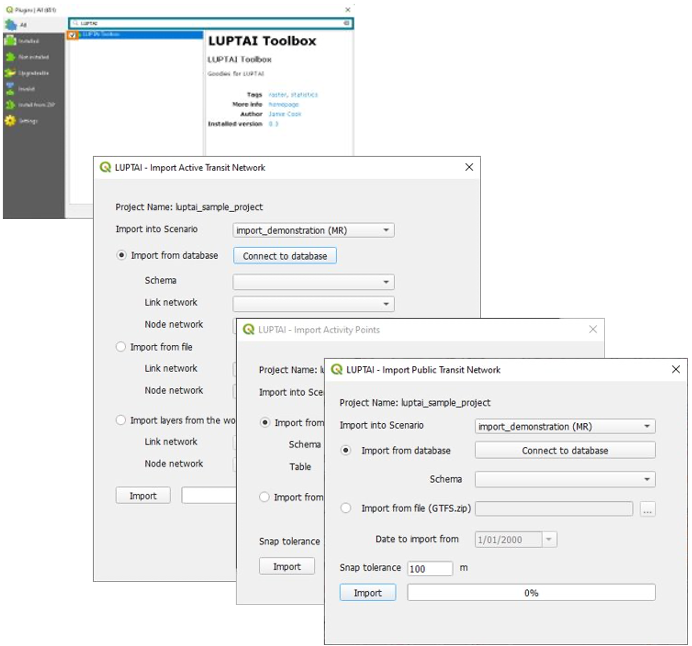Open the plugin manager Settings gear icon
This screenshot has width=692, height=646.
10,120
